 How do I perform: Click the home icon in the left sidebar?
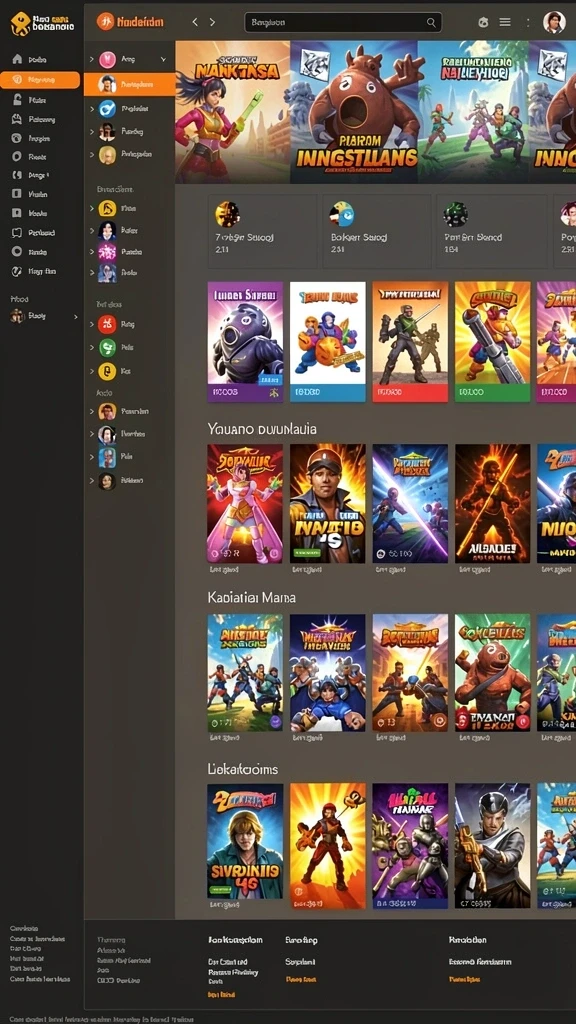tap(18, 59)
